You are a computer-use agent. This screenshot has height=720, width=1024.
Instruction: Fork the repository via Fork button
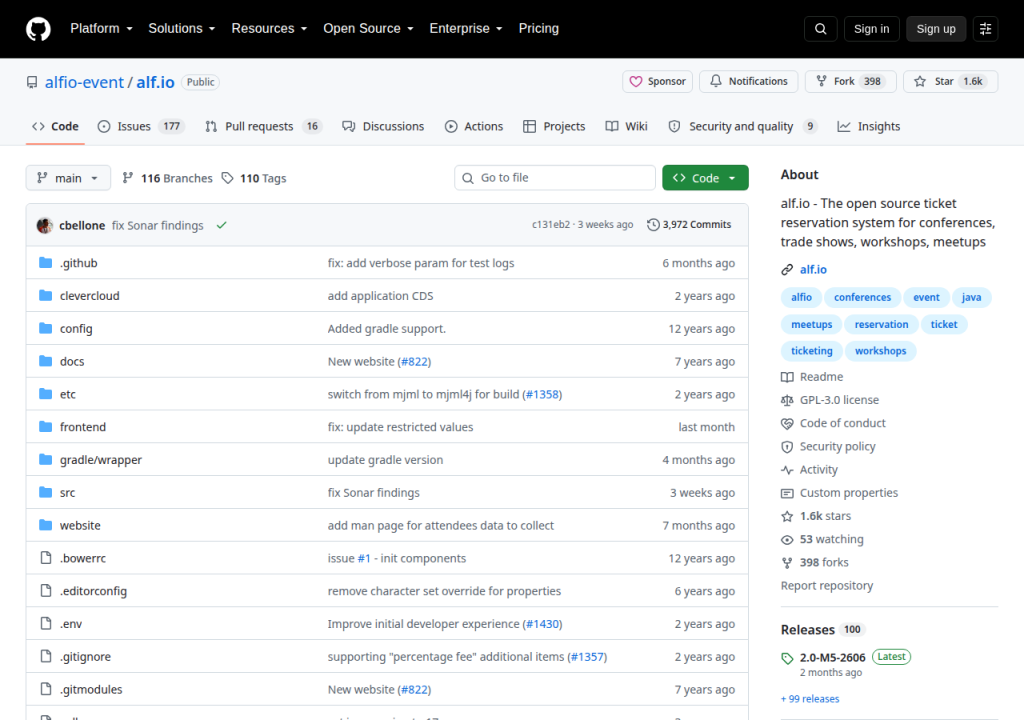click(x=850, y=82)
